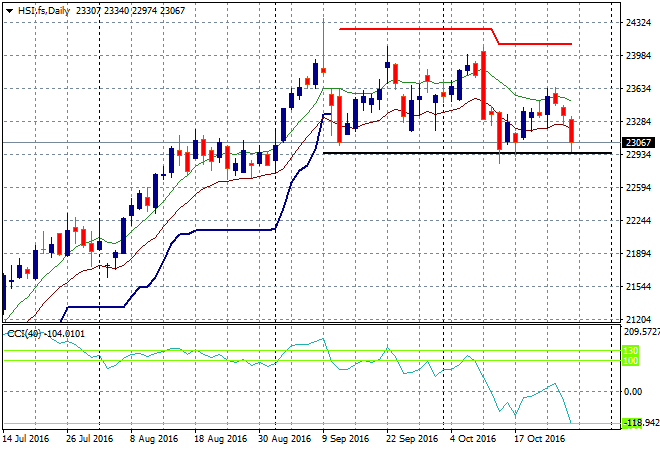
Task: Select the black horizontal support line at 22934
Action: [467, 153]
